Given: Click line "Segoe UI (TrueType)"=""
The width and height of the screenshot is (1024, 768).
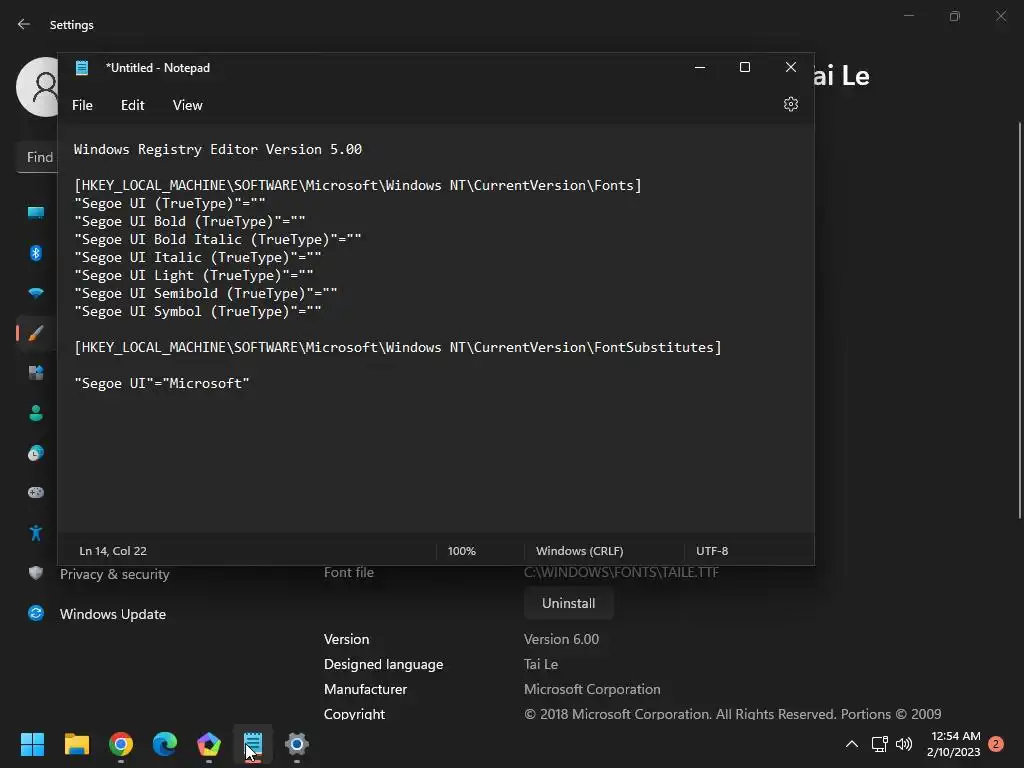Looking at the screenshot, I should pyautogui.click(x=170, y=203).
